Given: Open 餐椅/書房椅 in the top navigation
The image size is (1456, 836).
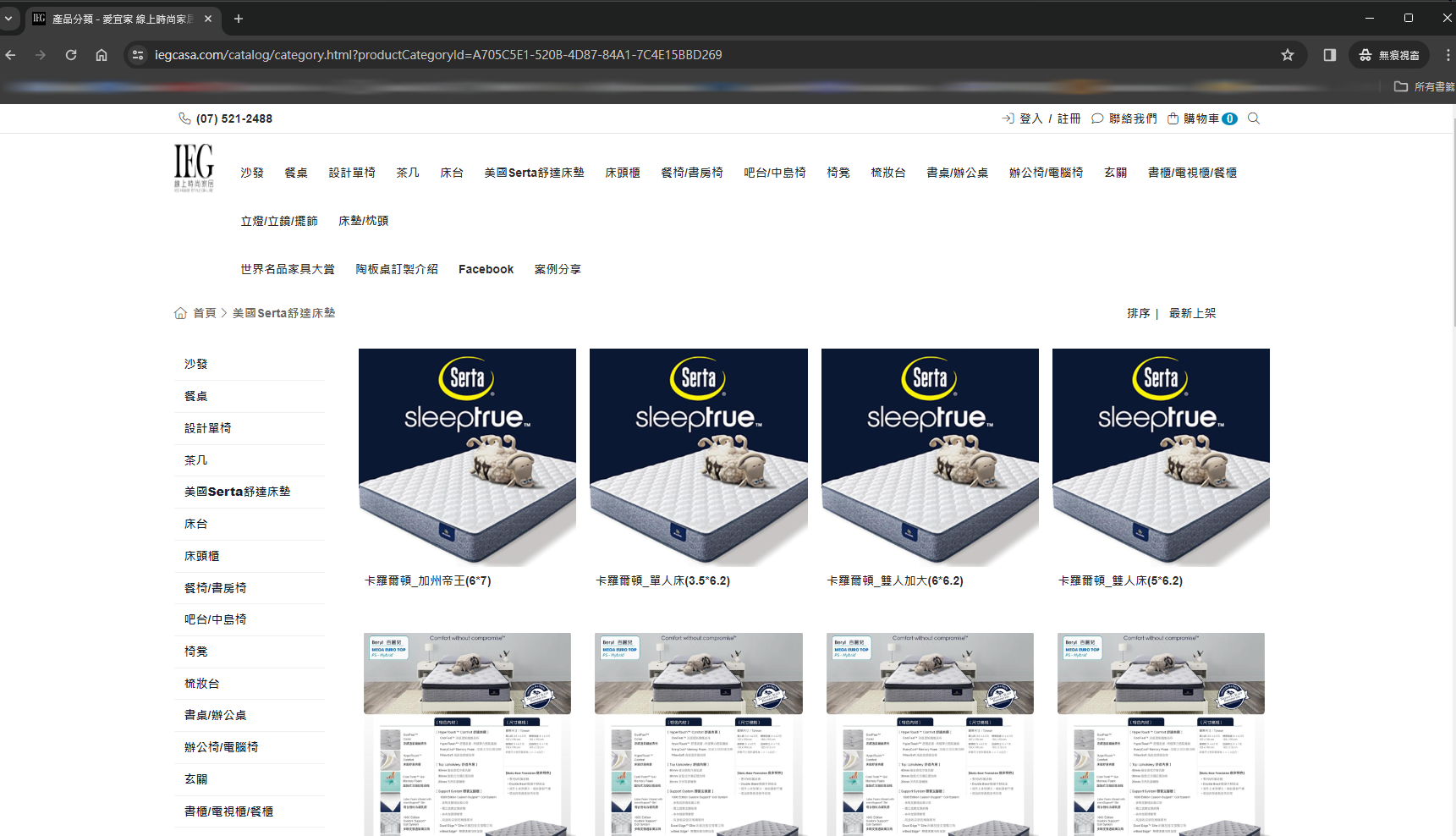Looking at the screenshot, I should point(692,173).
